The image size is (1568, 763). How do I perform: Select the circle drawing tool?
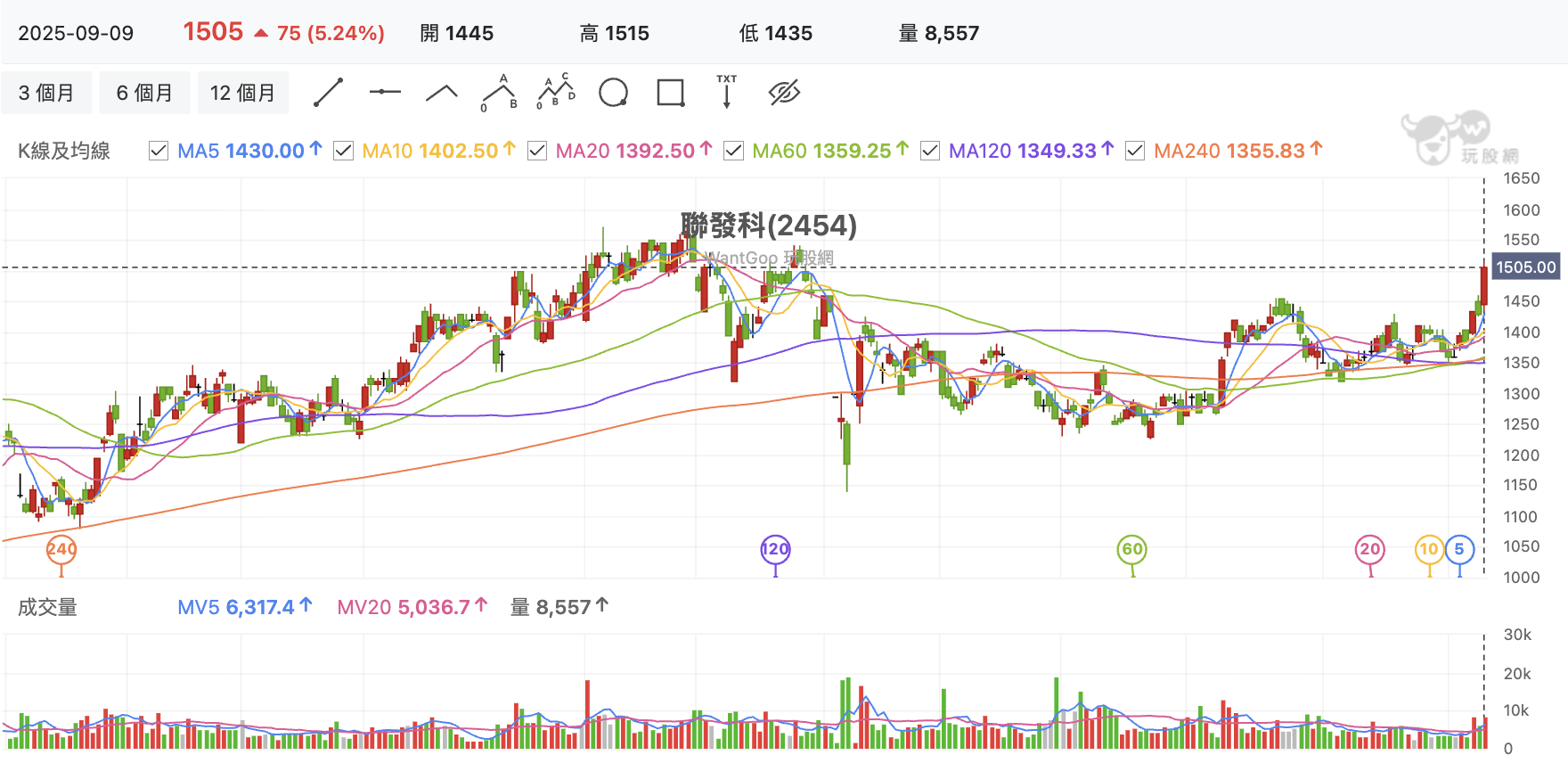click(x=613, y=93)
